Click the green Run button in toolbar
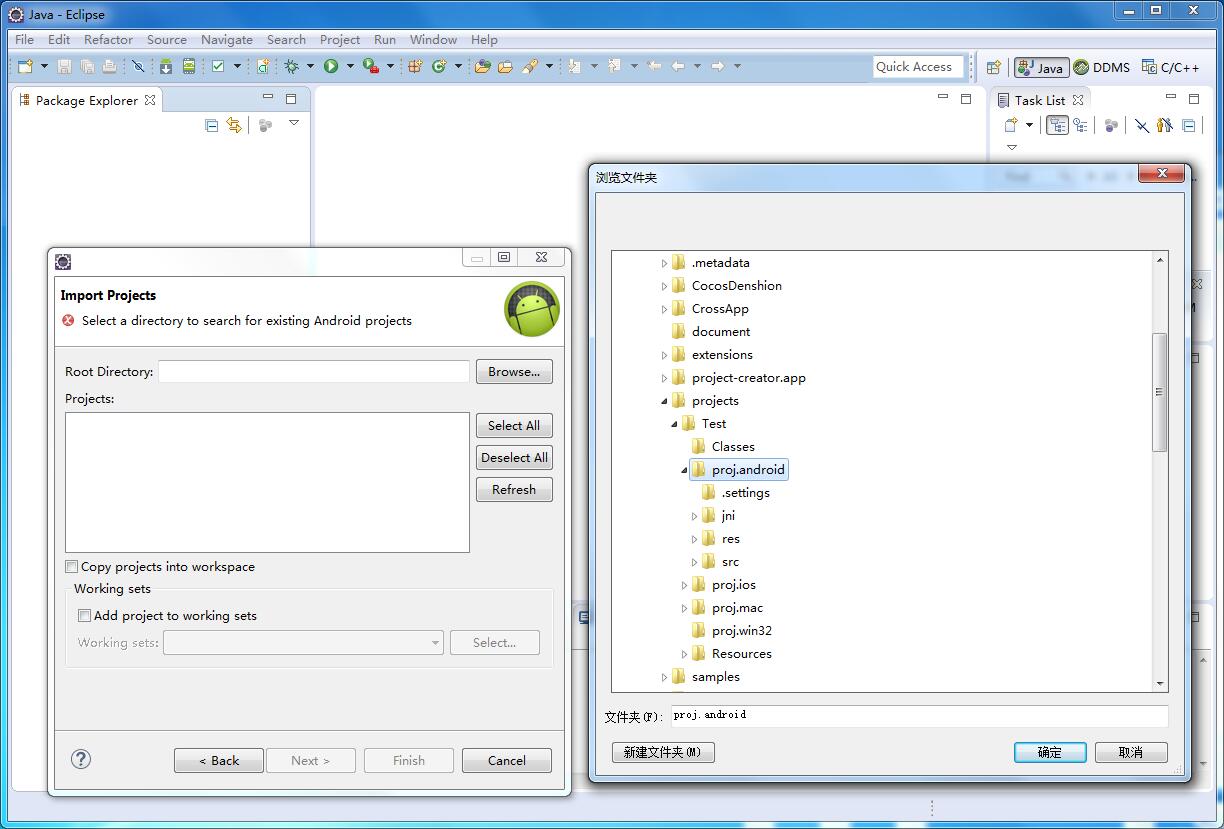 point(331,66)
